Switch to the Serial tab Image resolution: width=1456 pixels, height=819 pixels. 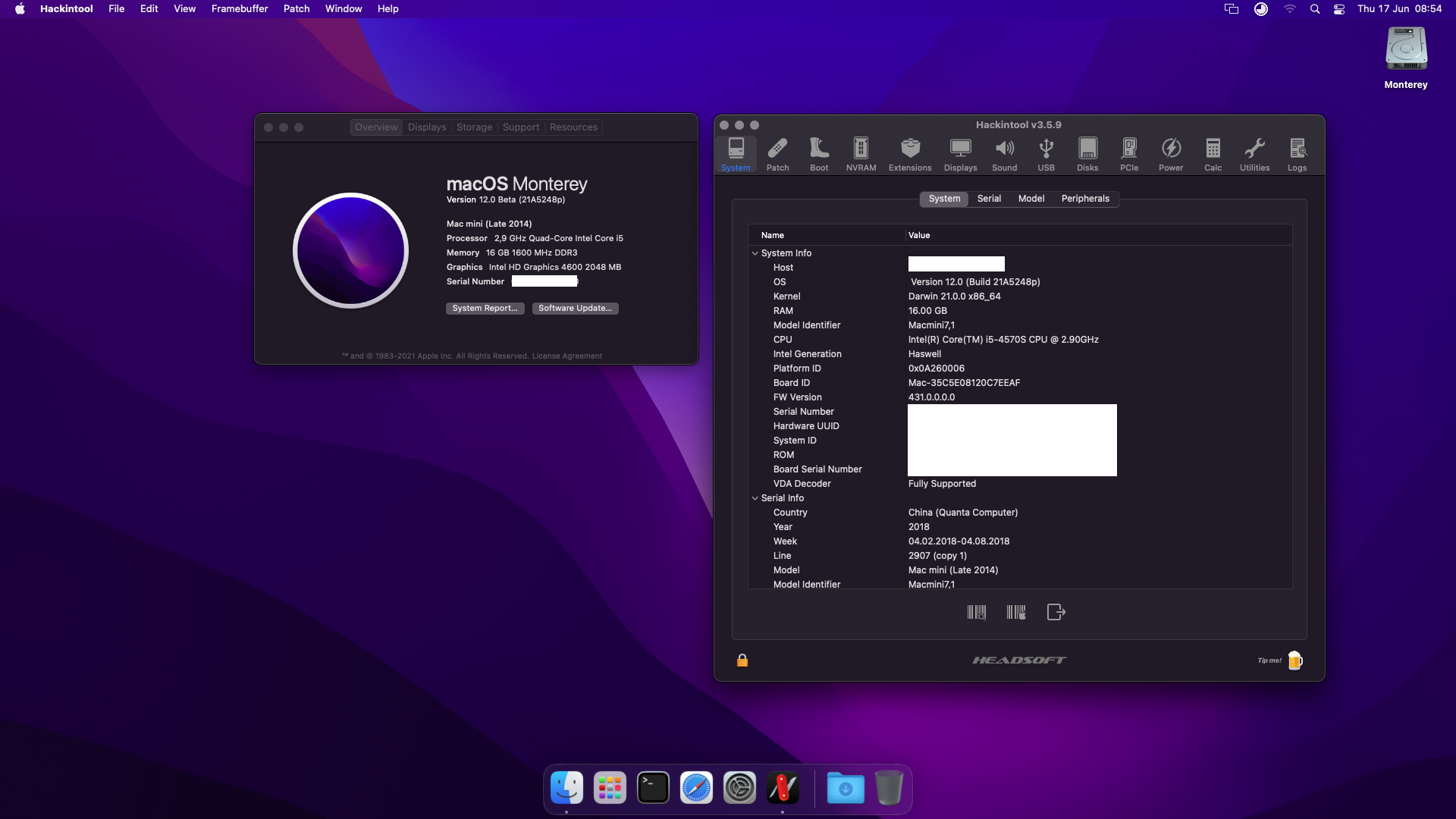989,199
